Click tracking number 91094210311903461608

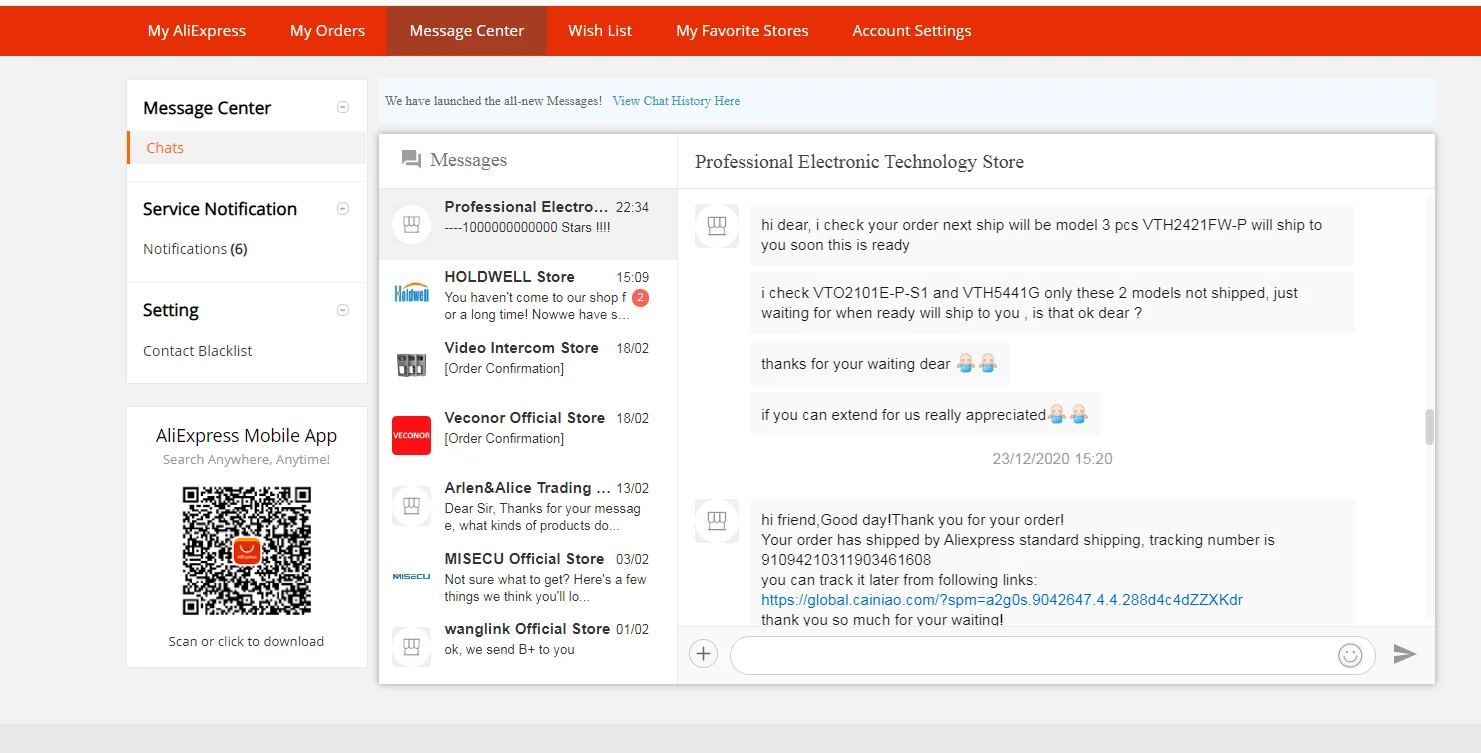(x=846, y=560)
